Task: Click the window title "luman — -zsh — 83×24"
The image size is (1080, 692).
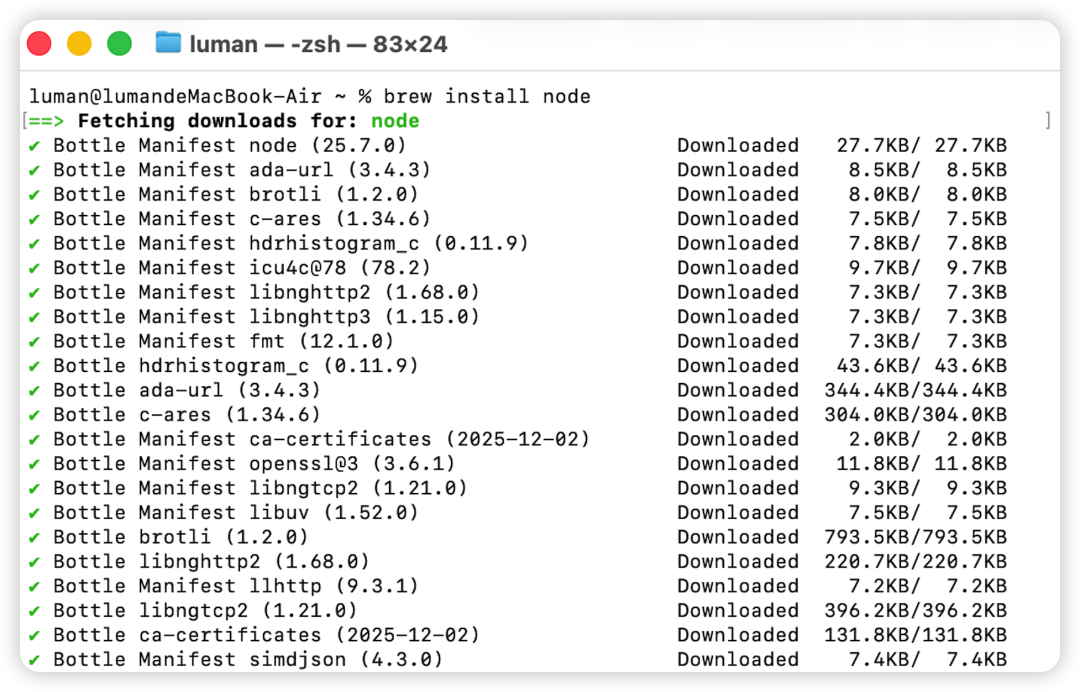Action: 318,44
